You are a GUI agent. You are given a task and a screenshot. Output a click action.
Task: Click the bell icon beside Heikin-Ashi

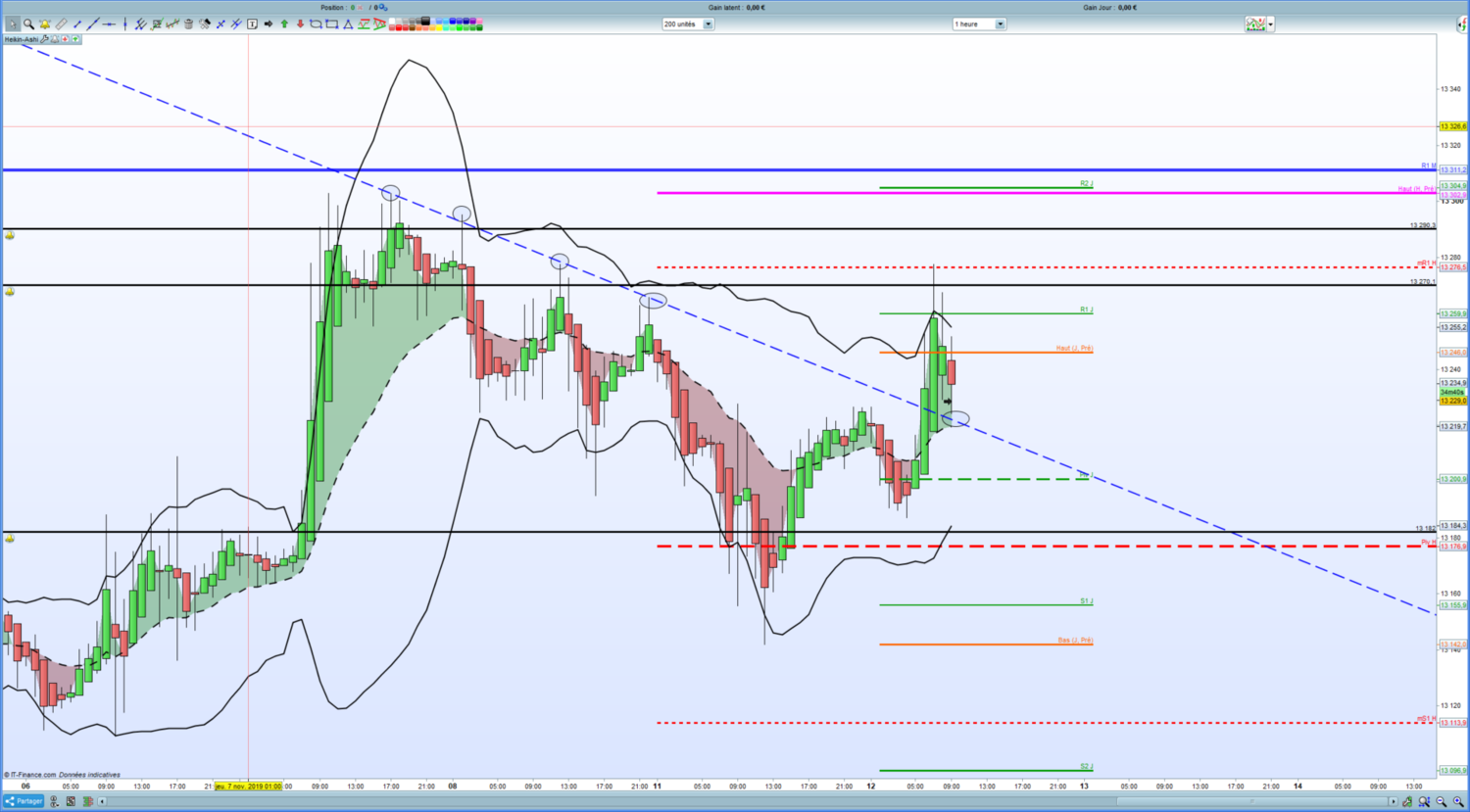[56, 39]
